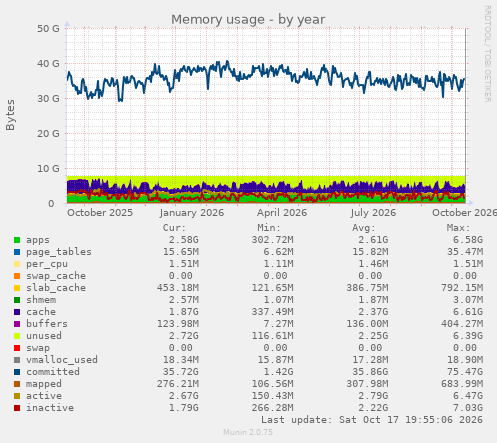Click the 'Munin 2.0.75' version footer
Screen dimensions: 497x443
(x=248, y=432)
